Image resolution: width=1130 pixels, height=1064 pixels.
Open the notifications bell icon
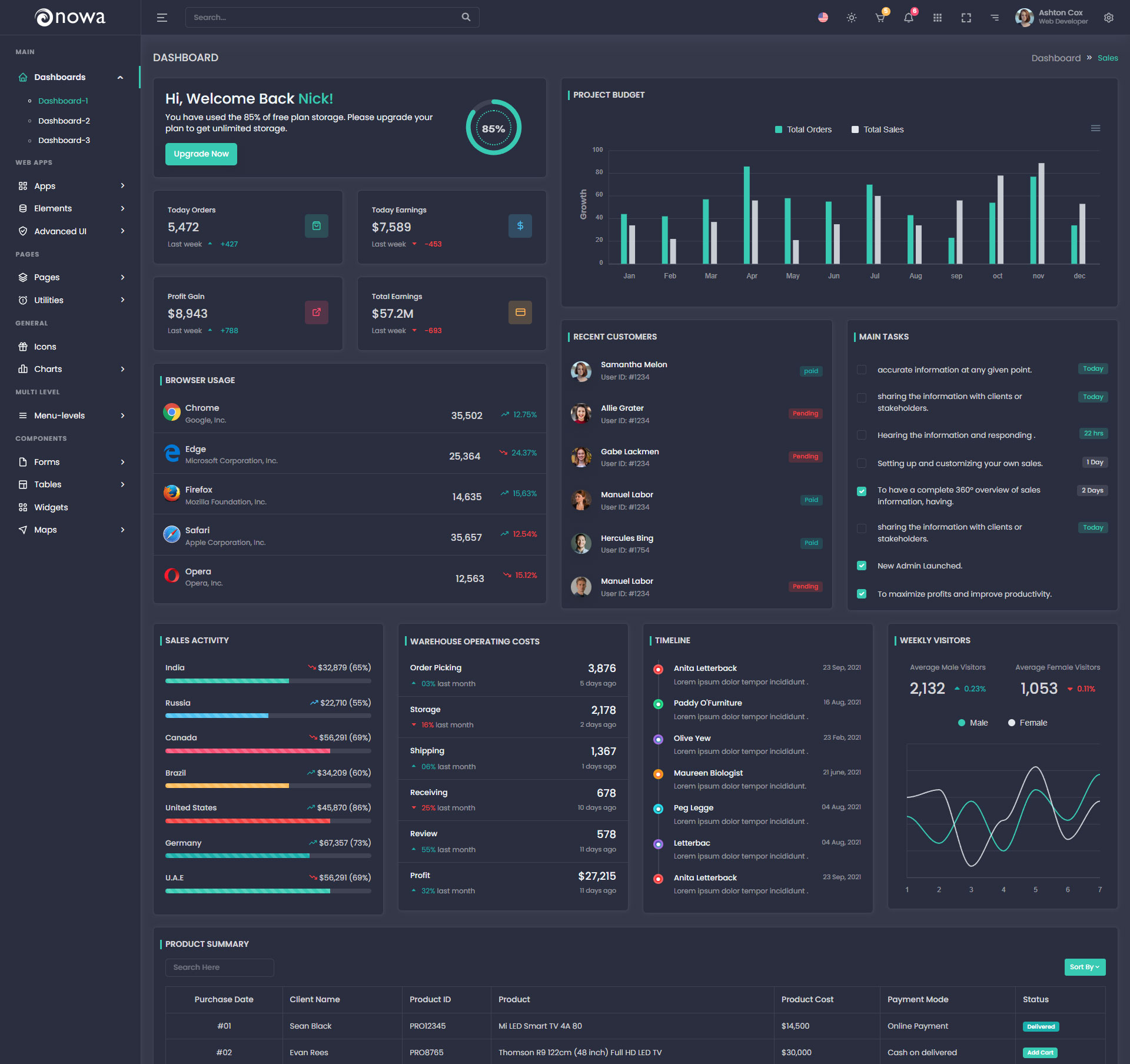click(x=909, y=18)
